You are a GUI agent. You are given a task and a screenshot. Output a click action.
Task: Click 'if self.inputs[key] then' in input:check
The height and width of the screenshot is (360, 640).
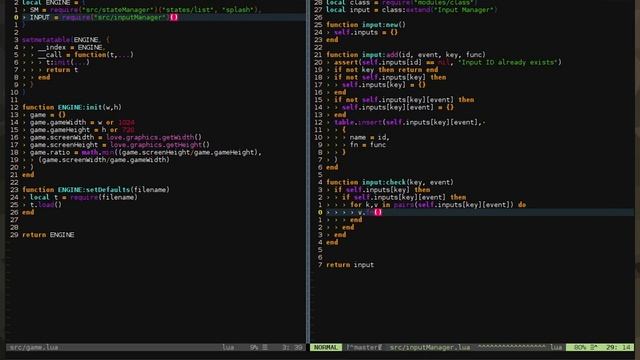coord(382,190)
